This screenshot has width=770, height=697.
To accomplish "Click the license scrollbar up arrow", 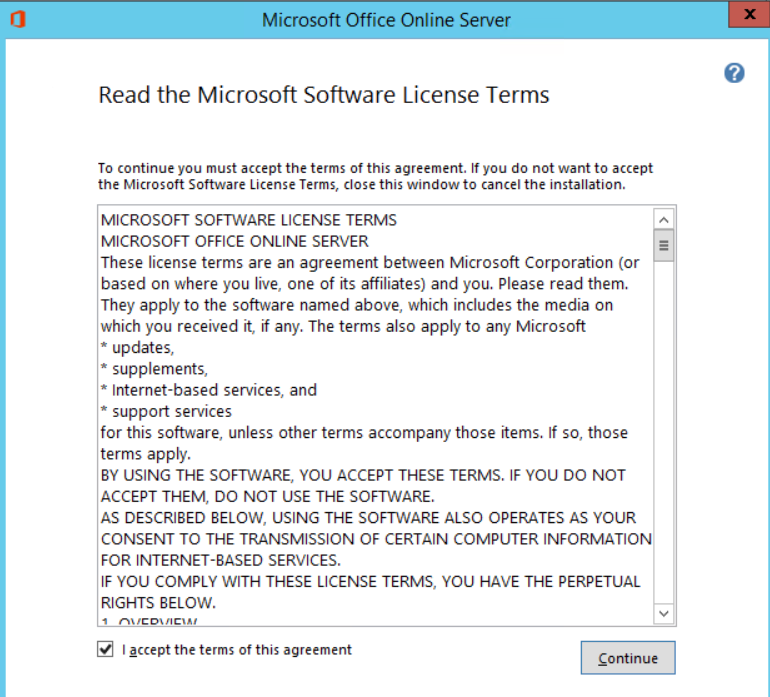I will click(663, 220).
